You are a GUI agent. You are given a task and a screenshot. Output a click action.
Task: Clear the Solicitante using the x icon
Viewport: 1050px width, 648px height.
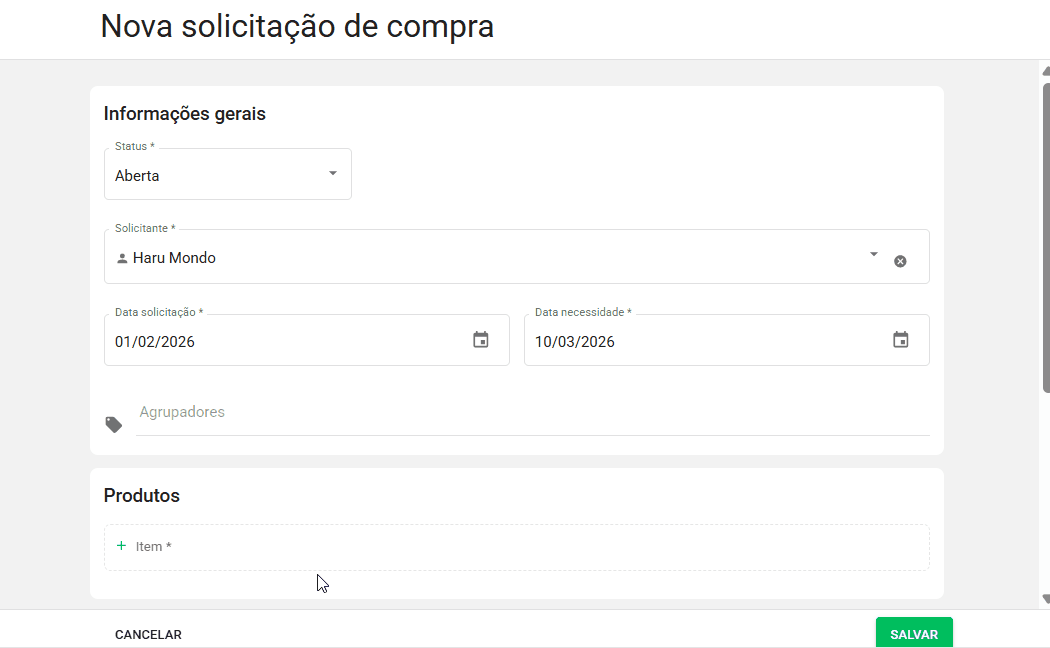899,261
